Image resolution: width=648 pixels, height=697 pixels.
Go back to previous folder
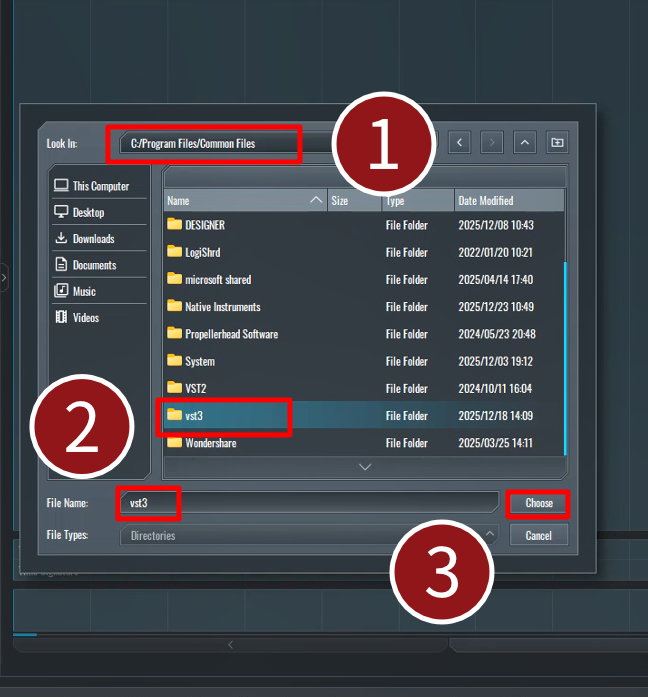(x=459, y=143)
